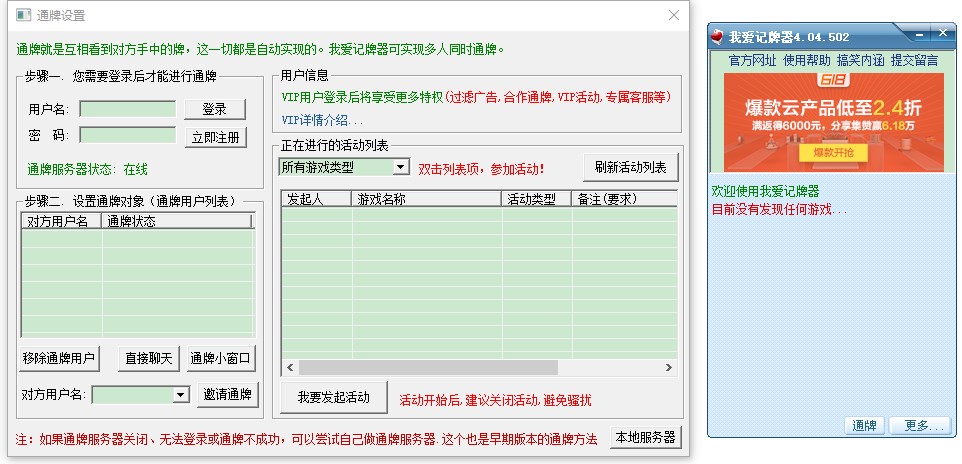Focus the 用户名 input field
Screen dimensions: 962x464
pos(128,109)
